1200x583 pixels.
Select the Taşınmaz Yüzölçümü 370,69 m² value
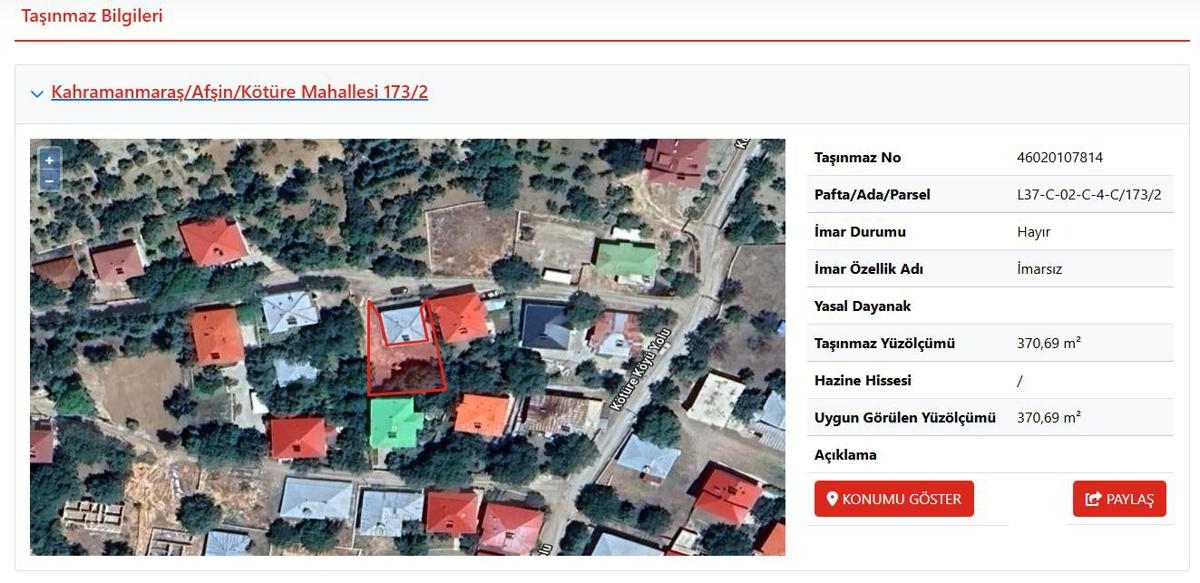point(1048,343)
